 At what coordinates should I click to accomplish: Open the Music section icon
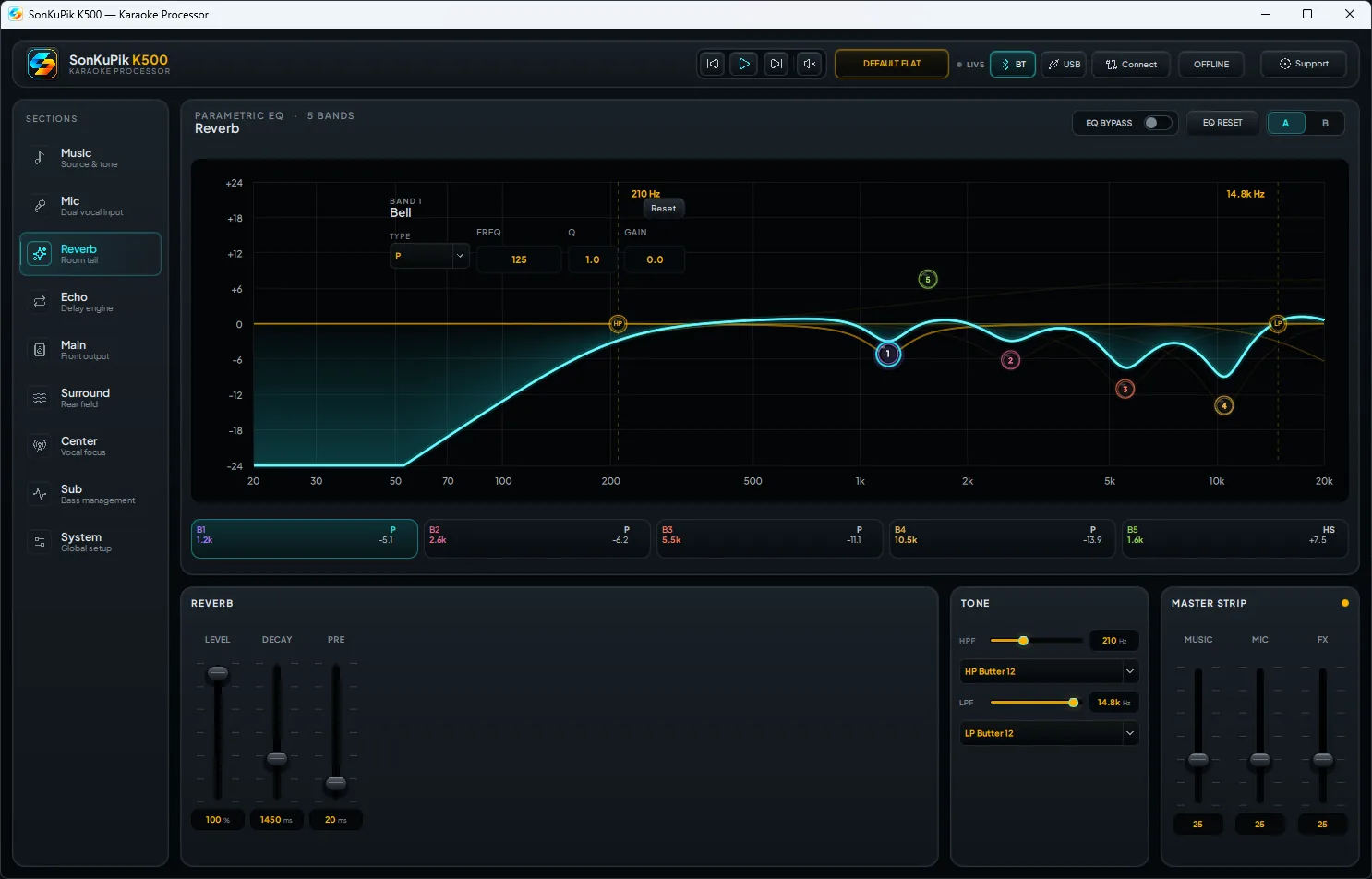tap(40, 158)
